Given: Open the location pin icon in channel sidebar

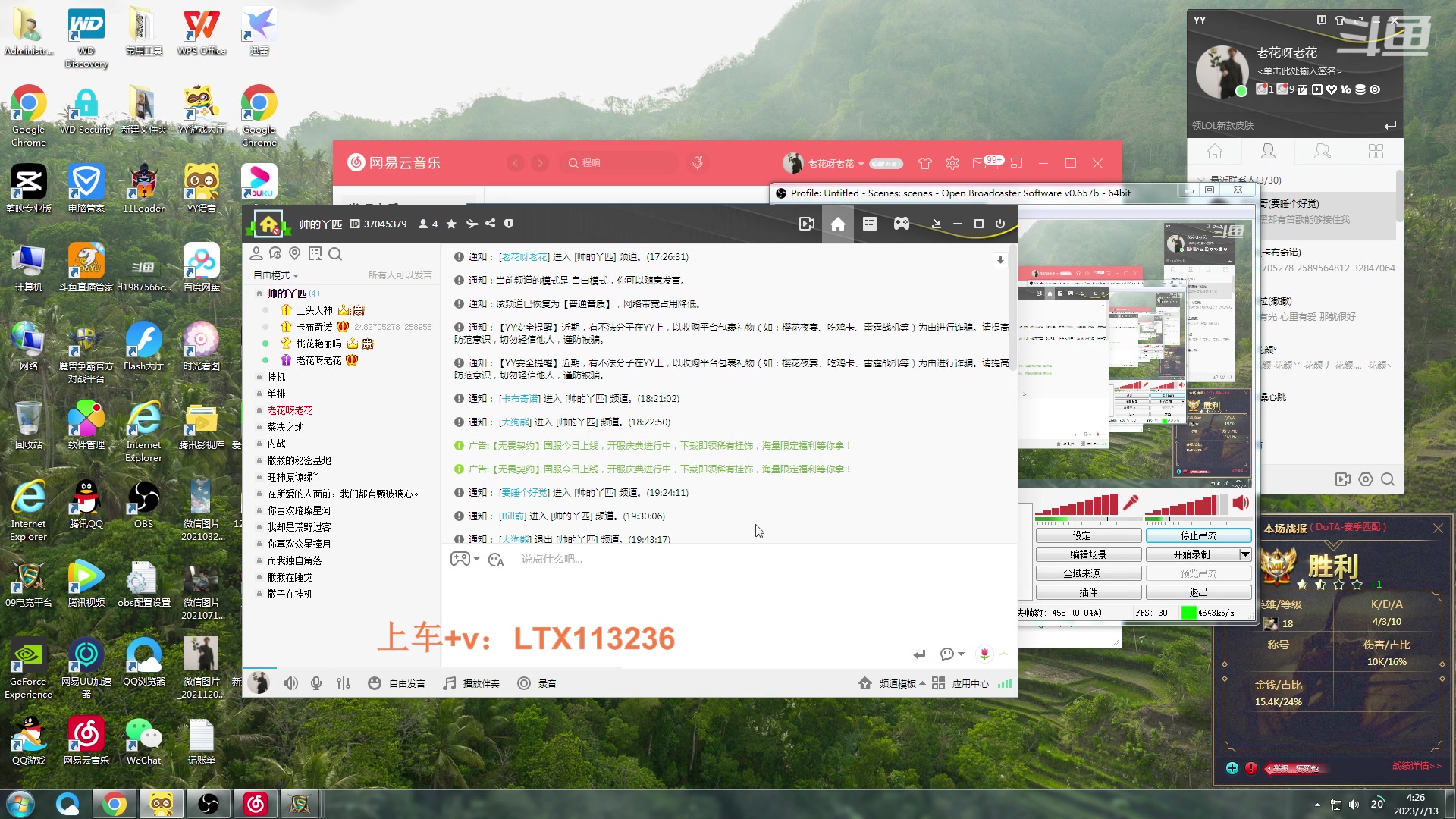Looking at the screenshot, I should [295, 253].
